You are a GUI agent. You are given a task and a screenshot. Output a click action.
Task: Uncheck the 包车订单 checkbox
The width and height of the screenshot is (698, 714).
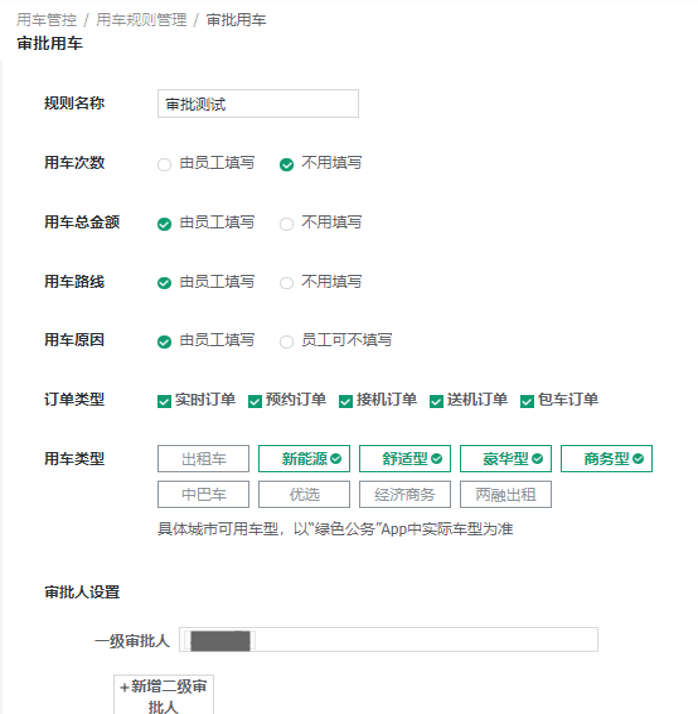(527, 401)
